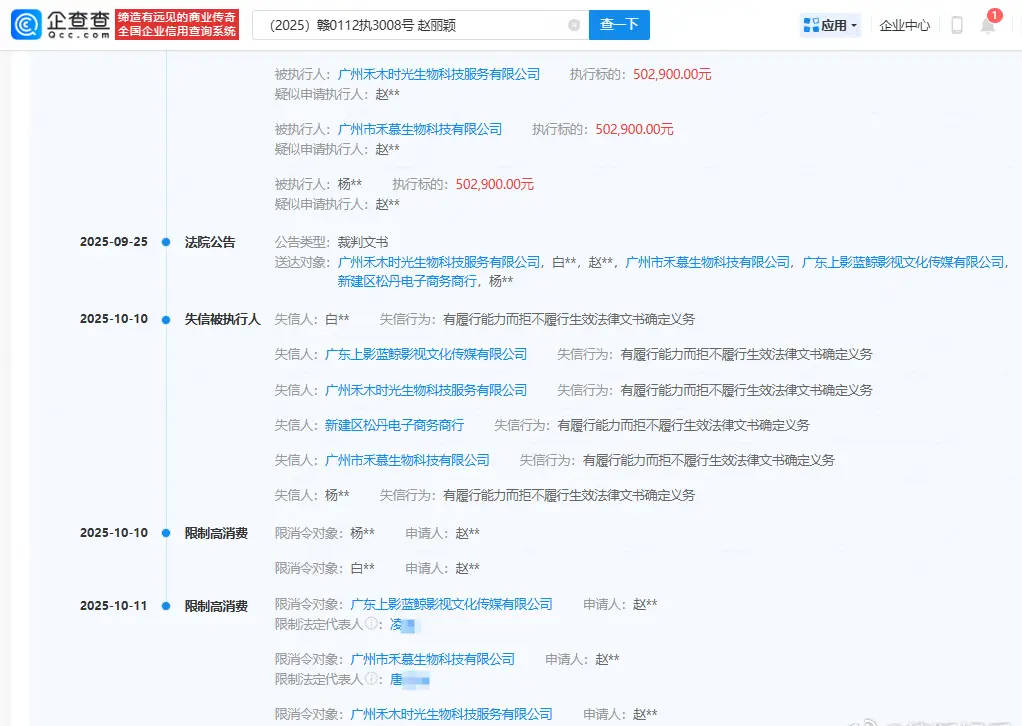
Task: Click the 企查查 logo in the header
Action: click(60, 24)
